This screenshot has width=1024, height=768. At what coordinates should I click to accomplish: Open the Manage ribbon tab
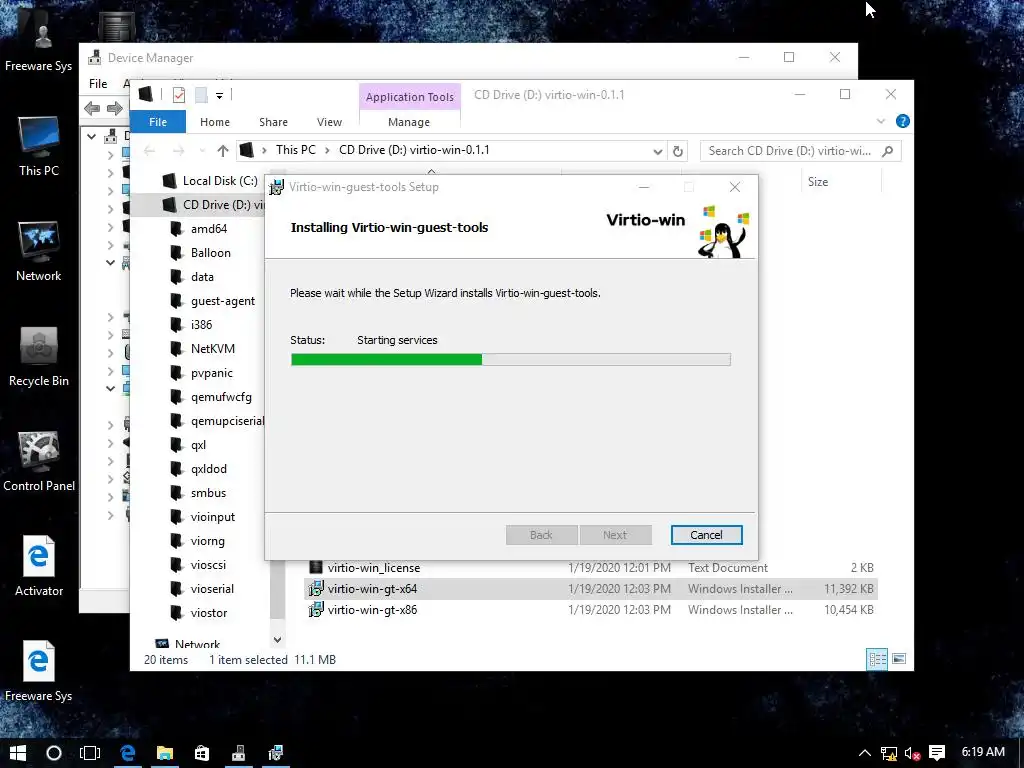coord(409,122)
